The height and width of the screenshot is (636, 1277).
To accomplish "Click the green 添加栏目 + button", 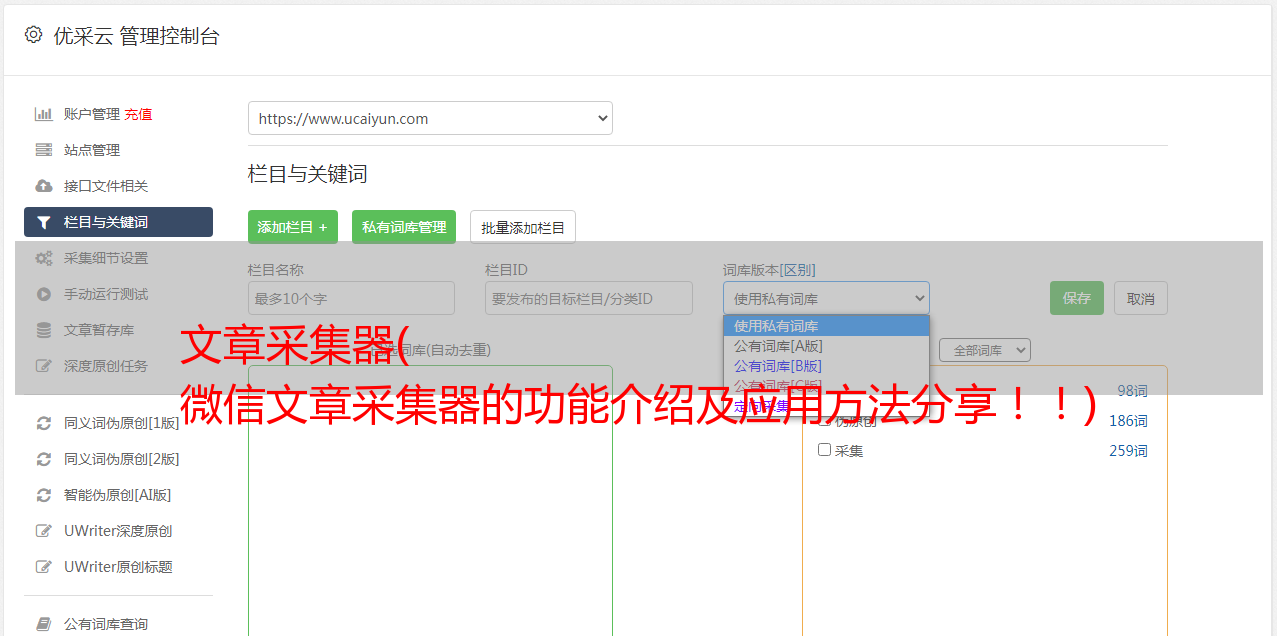I will tap(293, 227).
